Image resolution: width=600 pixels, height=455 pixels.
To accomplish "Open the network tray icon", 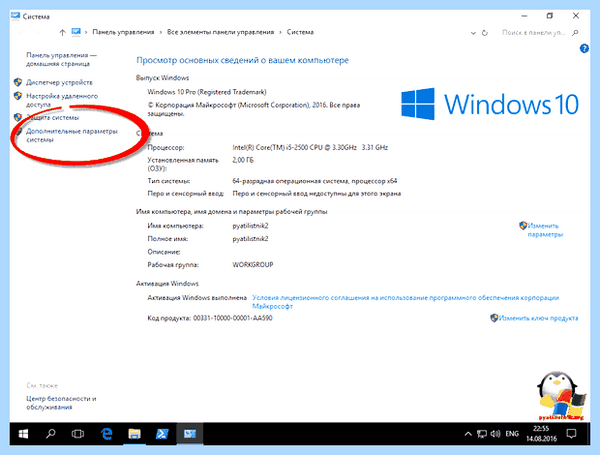I will click(482, 434).
